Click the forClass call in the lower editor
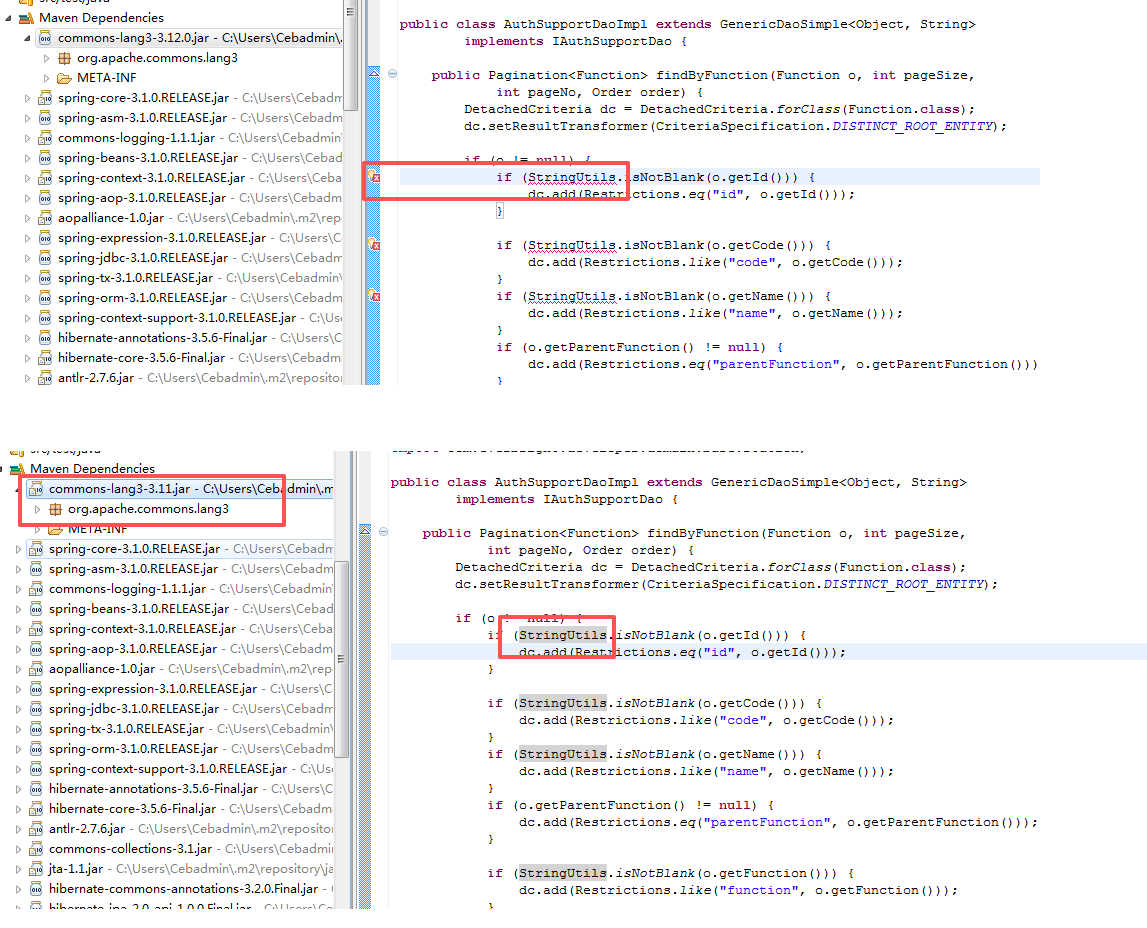This screenshot has height=928, width=1147. coord(799,567)
